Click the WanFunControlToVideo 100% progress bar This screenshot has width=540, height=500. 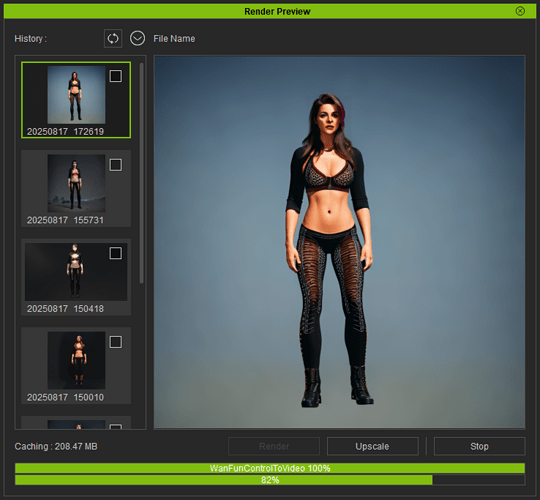click(x=270, y=468)
